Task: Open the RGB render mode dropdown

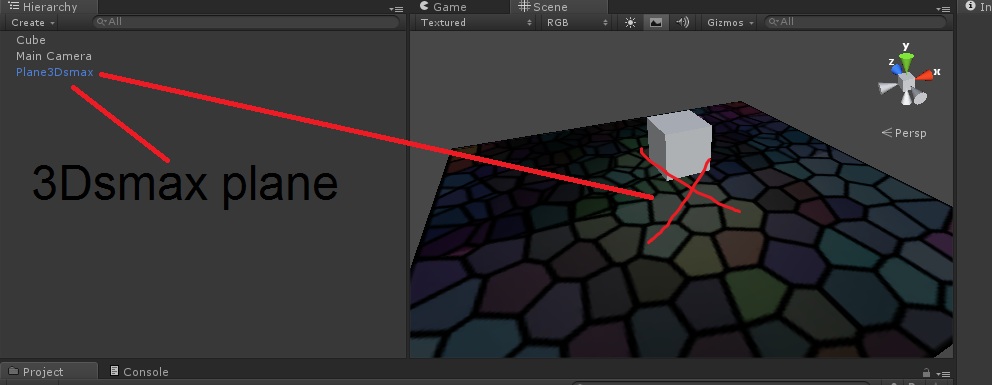Action: (x=576, y=22)
